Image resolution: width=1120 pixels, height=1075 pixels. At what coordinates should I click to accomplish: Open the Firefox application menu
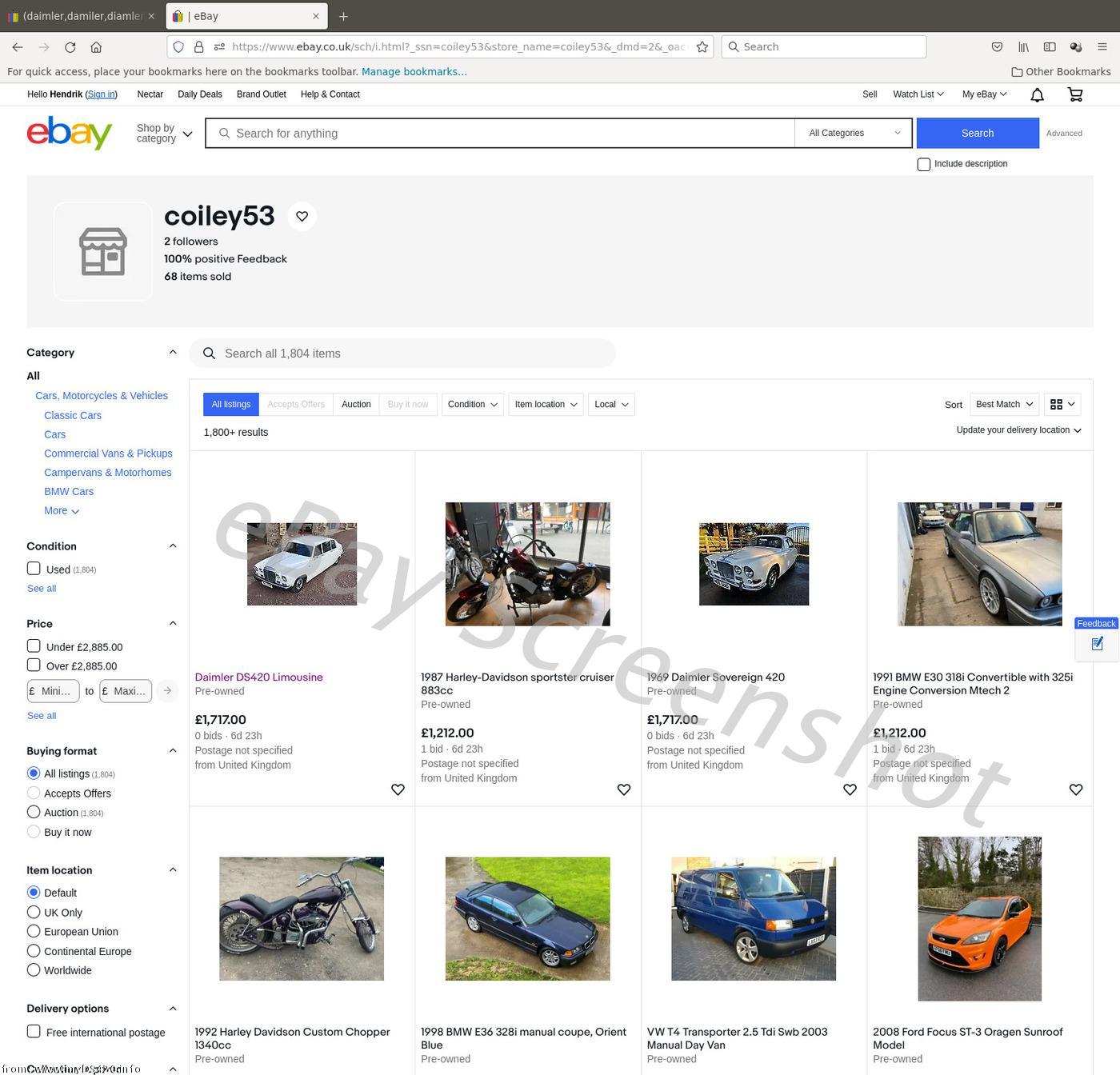tap(1102, 47)
